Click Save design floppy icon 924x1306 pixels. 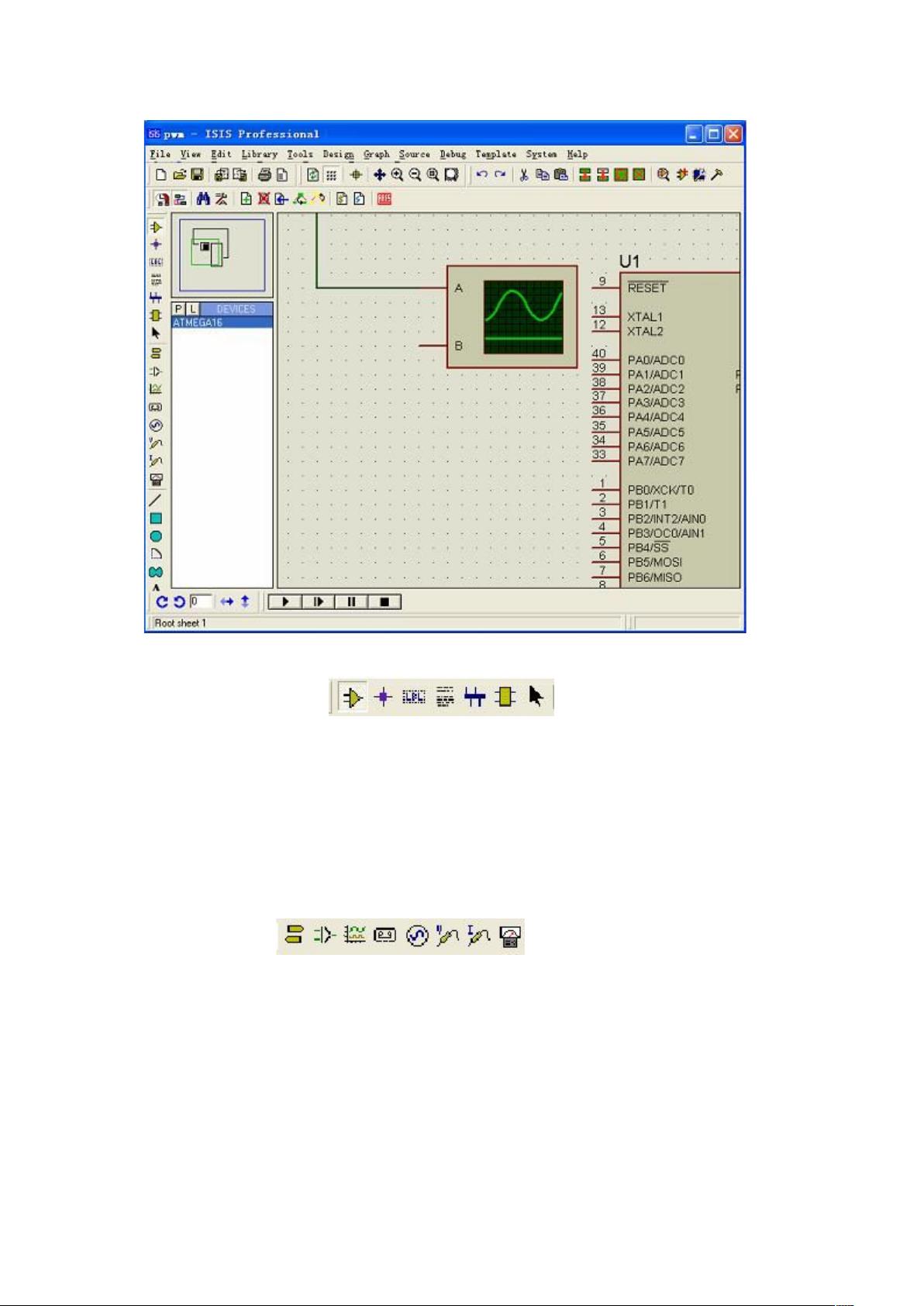[197, 175]
